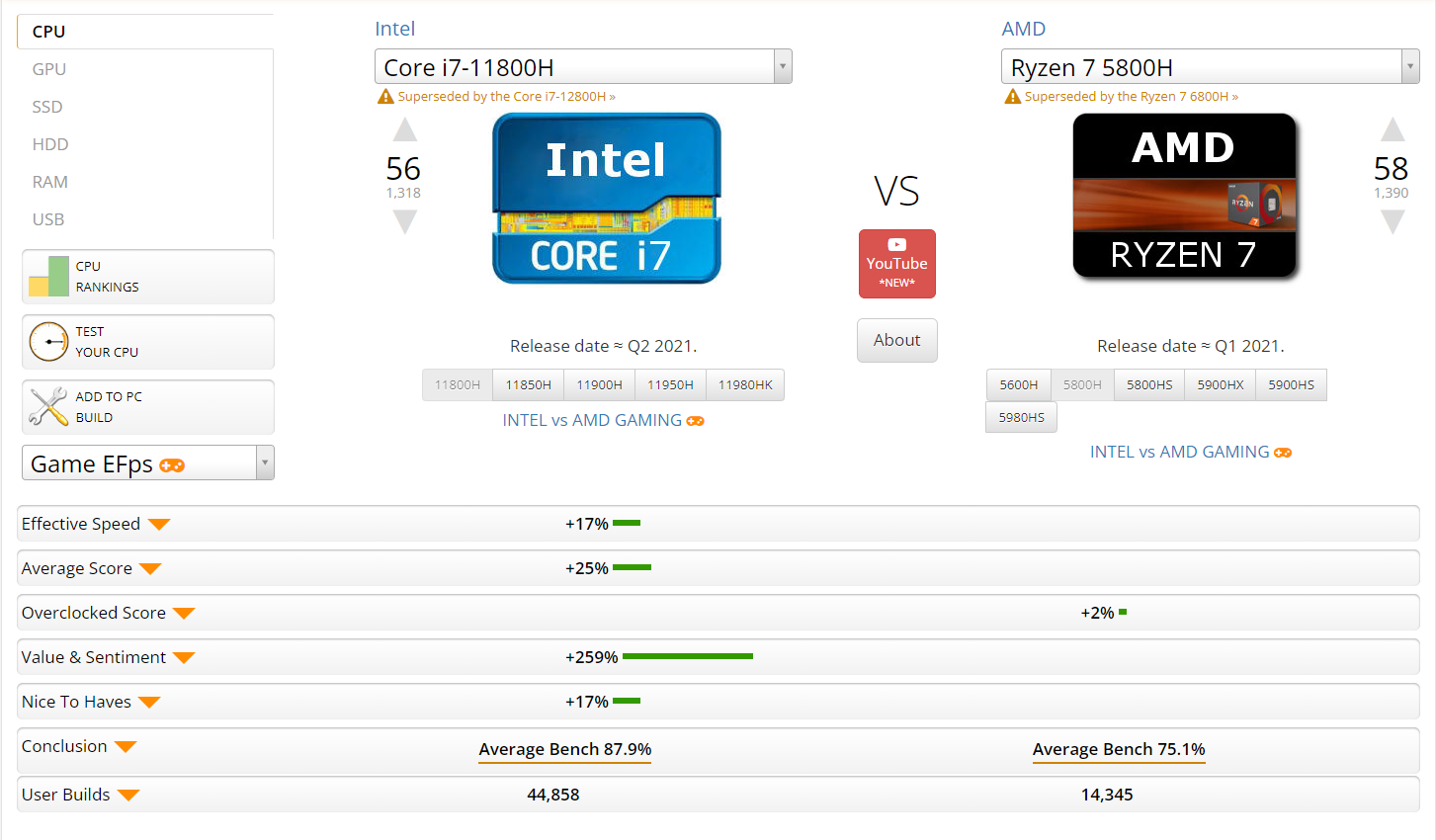This screenshot has width=1436, height=840.
Task: Expand the Value & Sentiment section
Action: click(x=184, y=657)
